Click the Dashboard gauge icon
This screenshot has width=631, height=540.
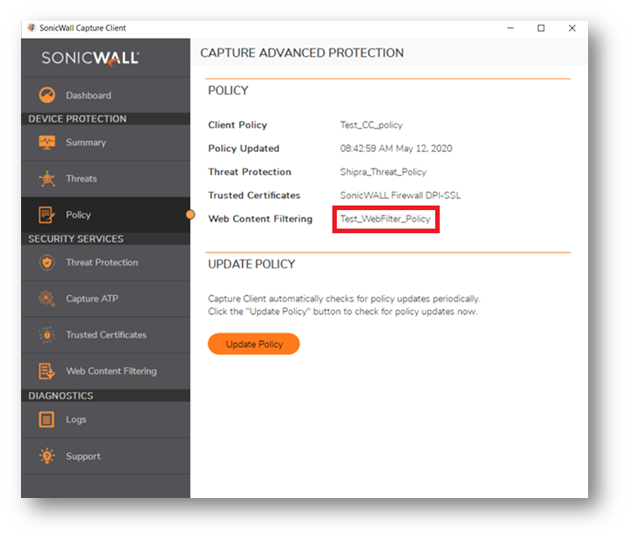tap(46, 96)
